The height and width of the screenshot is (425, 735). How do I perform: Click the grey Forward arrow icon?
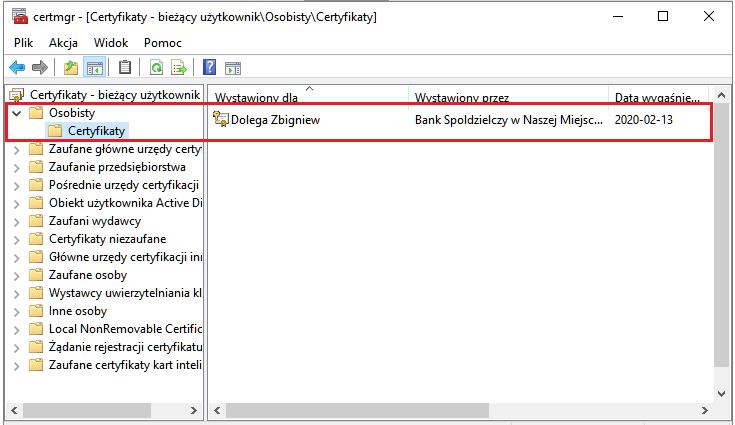[40, 68]
